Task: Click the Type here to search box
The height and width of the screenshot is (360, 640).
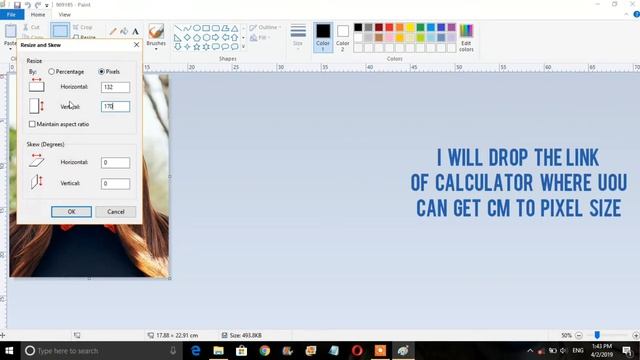Action: (x=100, y=351)
